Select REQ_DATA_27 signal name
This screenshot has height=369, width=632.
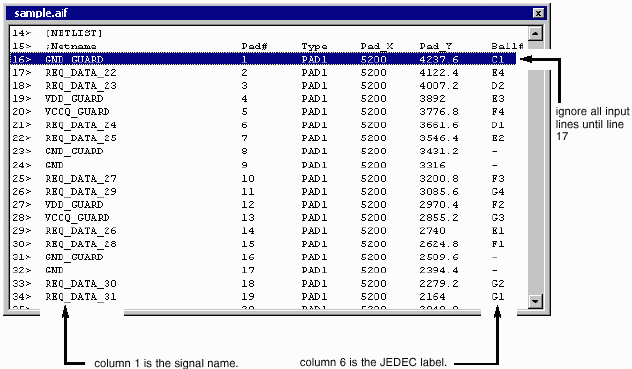pos(81,178)
